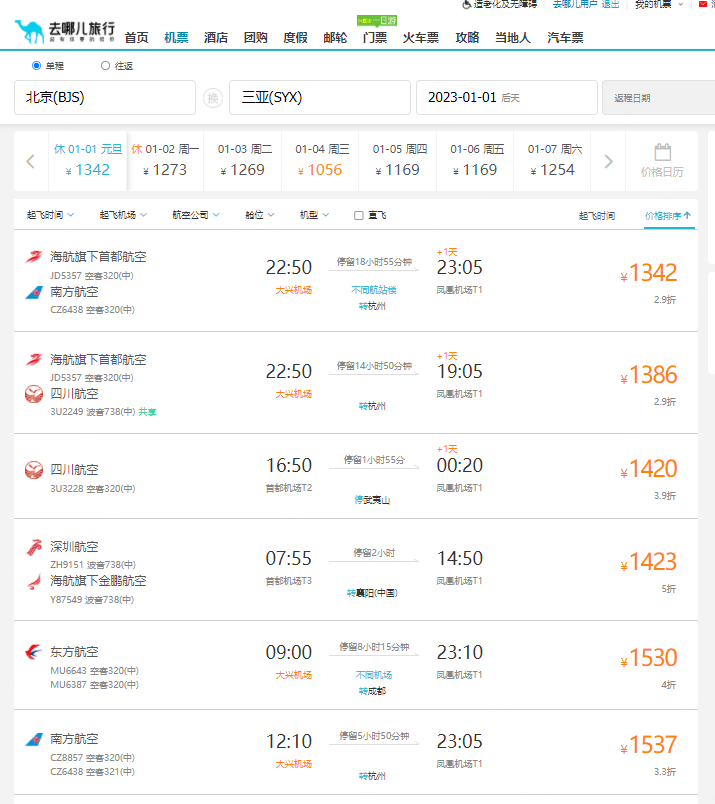Screen dimensions: 715x804
Task: Click the accessibility icon in top bar
Action: coord(466,5)
